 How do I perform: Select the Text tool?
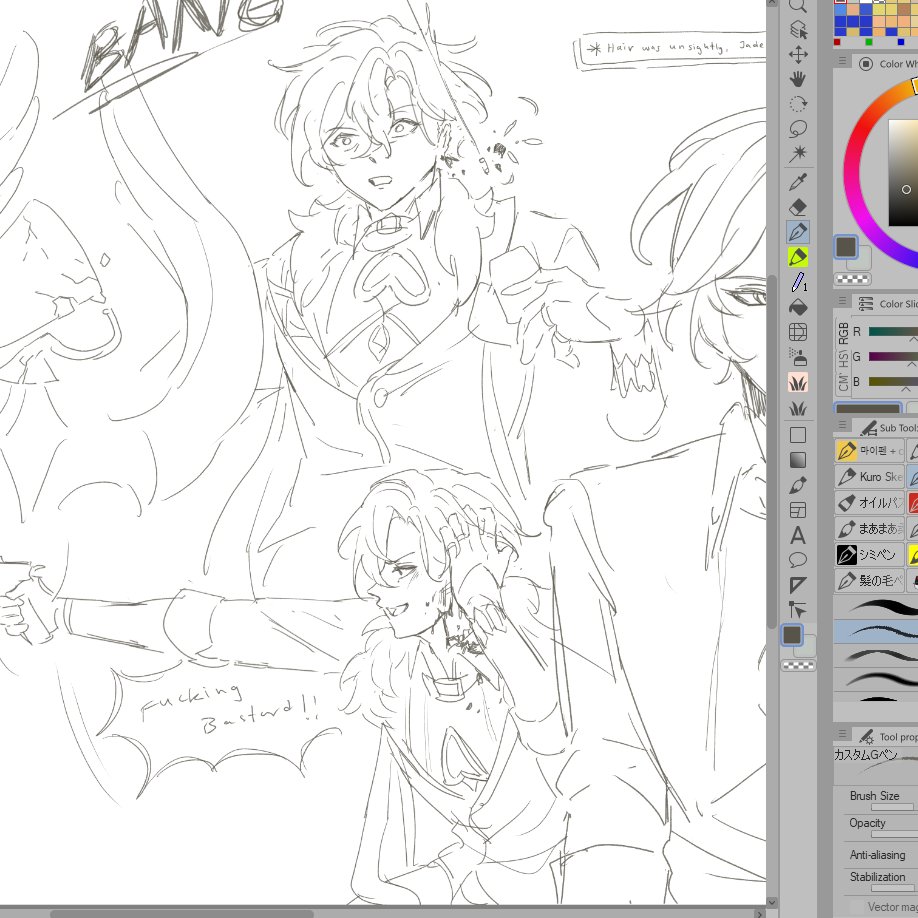tap(798, 536)
